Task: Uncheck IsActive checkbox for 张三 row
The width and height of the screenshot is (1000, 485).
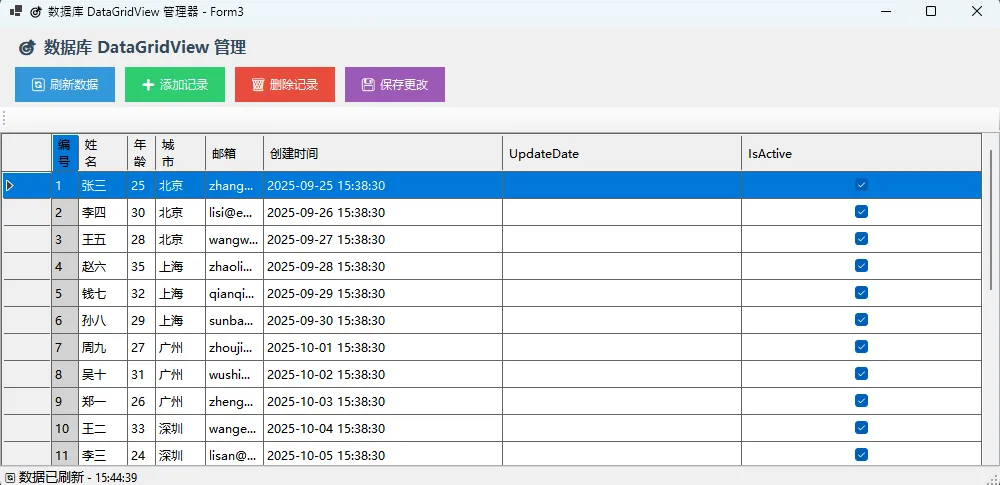Action: (x=861, y=185)
